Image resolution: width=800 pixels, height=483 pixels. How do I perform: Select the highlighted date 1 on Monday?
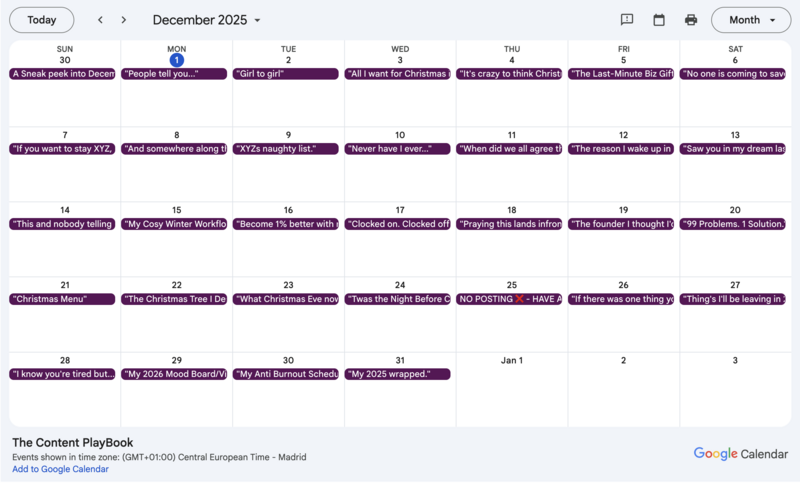176,60
